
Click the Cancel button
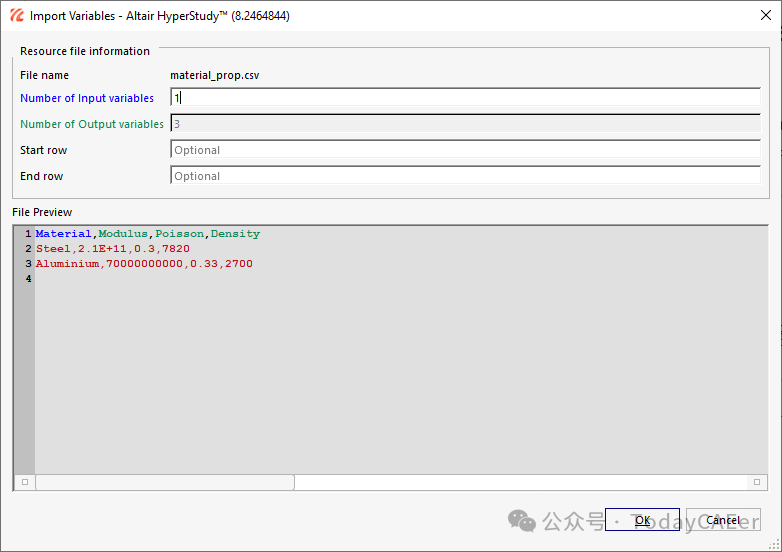pos(723,520)
